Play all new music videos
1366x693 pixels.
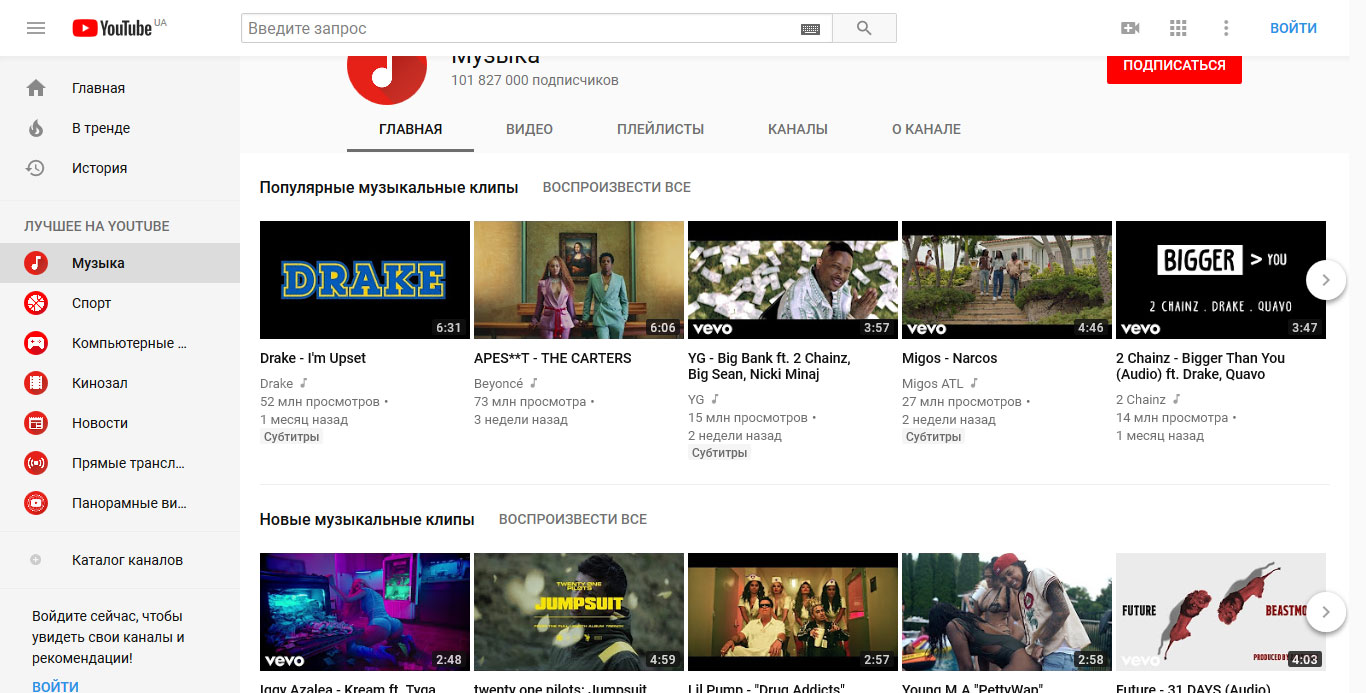[x=573, y=519]
